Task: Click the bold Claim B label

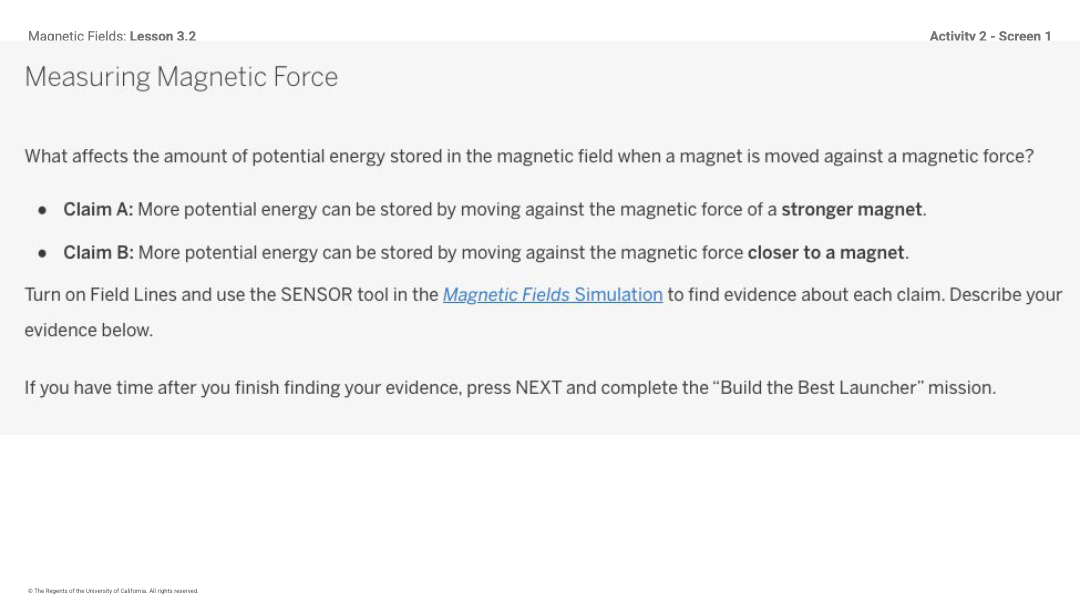Action: point(98,253)
